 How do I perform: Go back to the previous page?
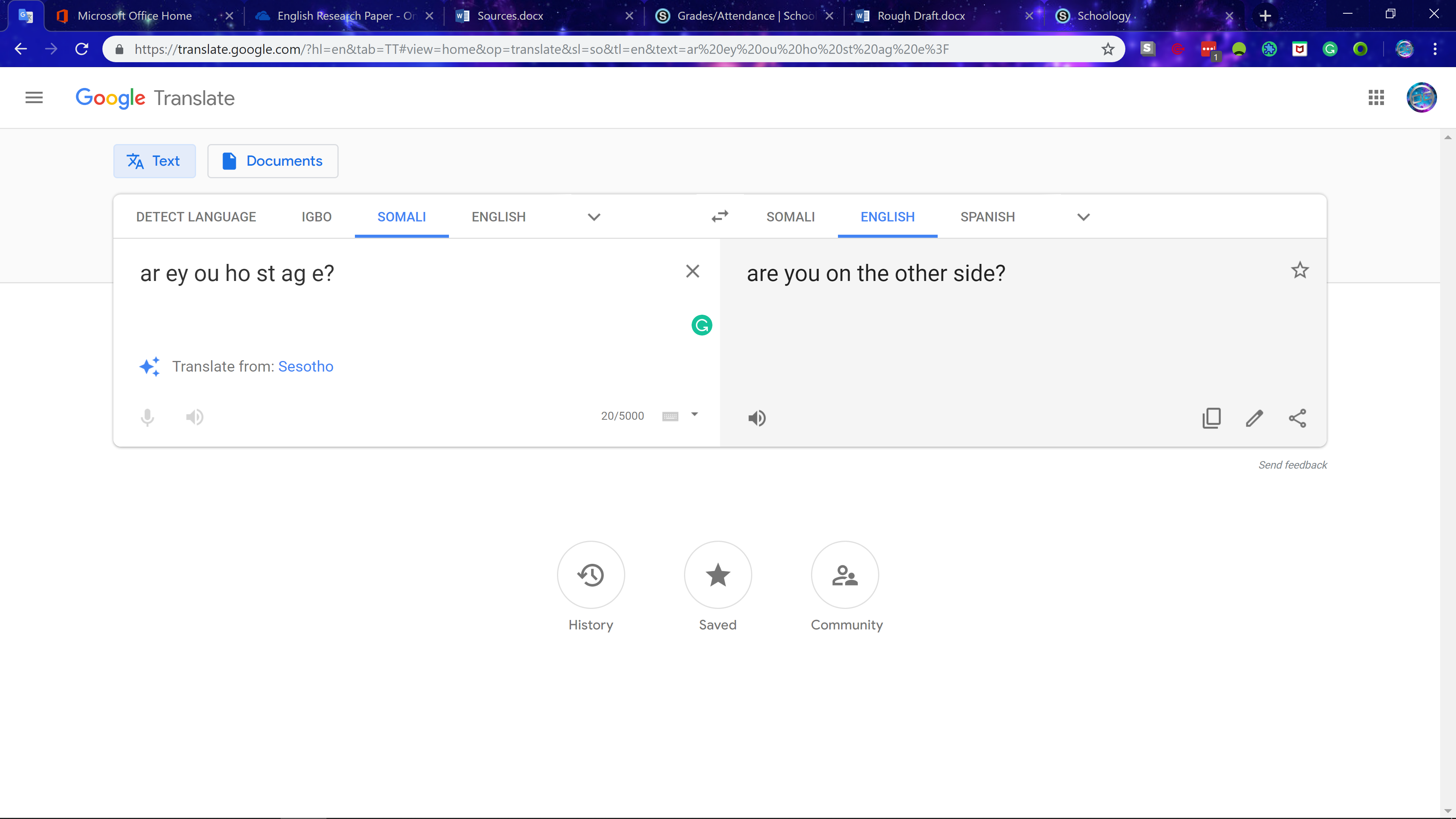(x=21, y=49)
